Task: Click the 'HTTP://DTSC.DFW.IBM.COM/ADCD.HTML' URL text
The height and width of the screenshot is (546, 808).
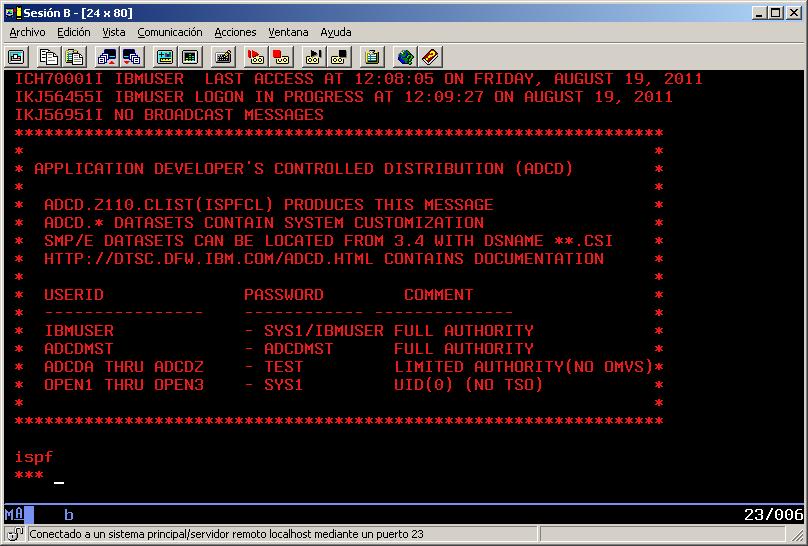Action: point(208,259)
